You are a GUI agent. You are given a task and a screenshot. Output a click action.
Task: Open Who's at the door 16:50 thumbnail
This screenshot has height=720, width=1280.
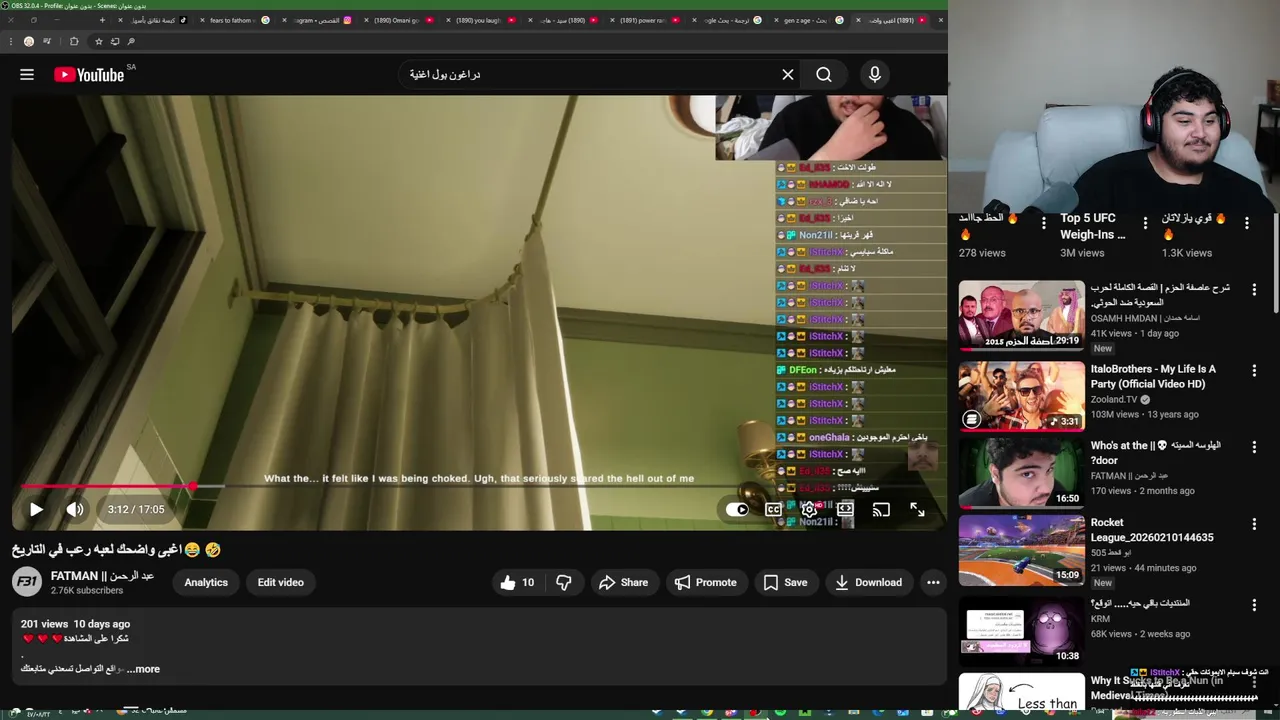pyautogui.click(x=1021, y=473)
